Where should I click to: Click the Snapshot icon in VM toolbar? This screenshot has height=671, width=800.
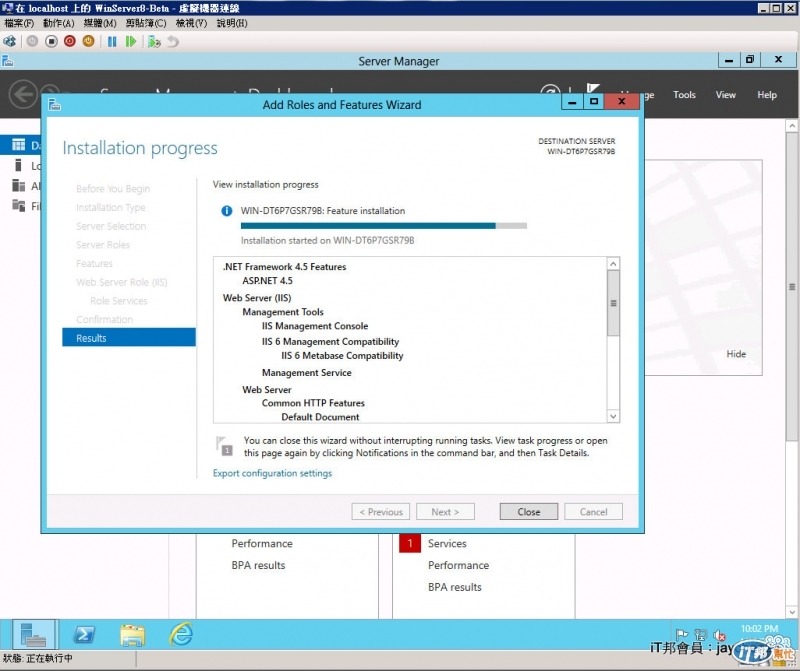point(154,41)
